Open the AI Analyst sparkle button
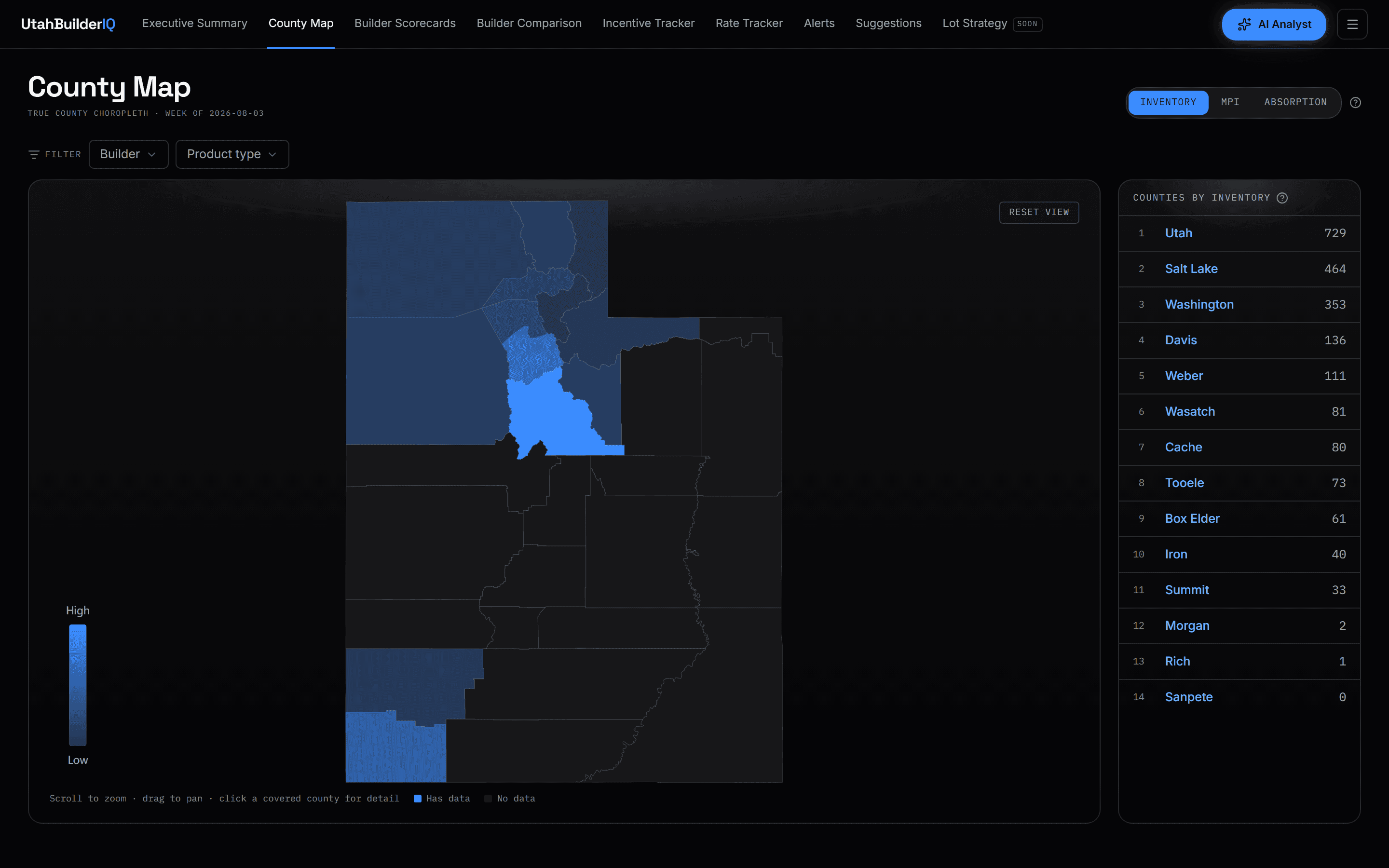Viewport: 1389px width, 868px height. point(1274,24)
